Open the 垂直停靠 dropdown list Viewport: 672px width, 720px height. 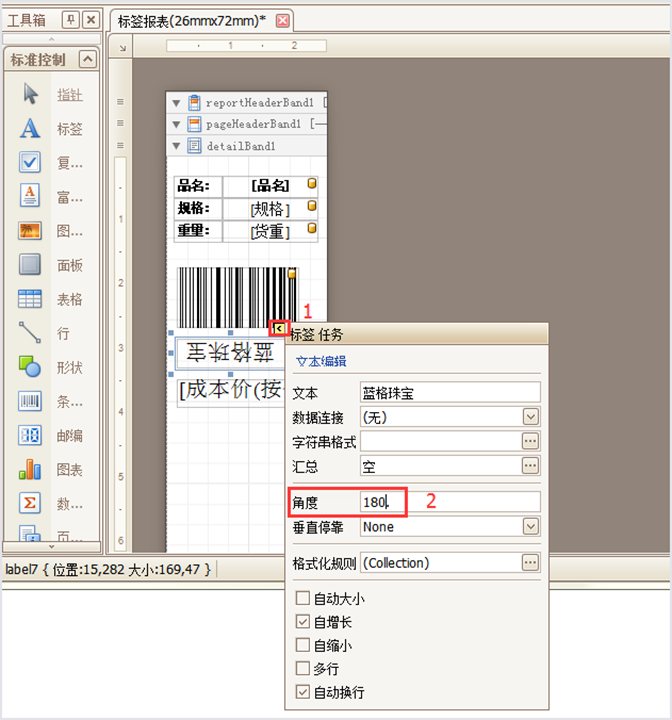click(530, 527)
